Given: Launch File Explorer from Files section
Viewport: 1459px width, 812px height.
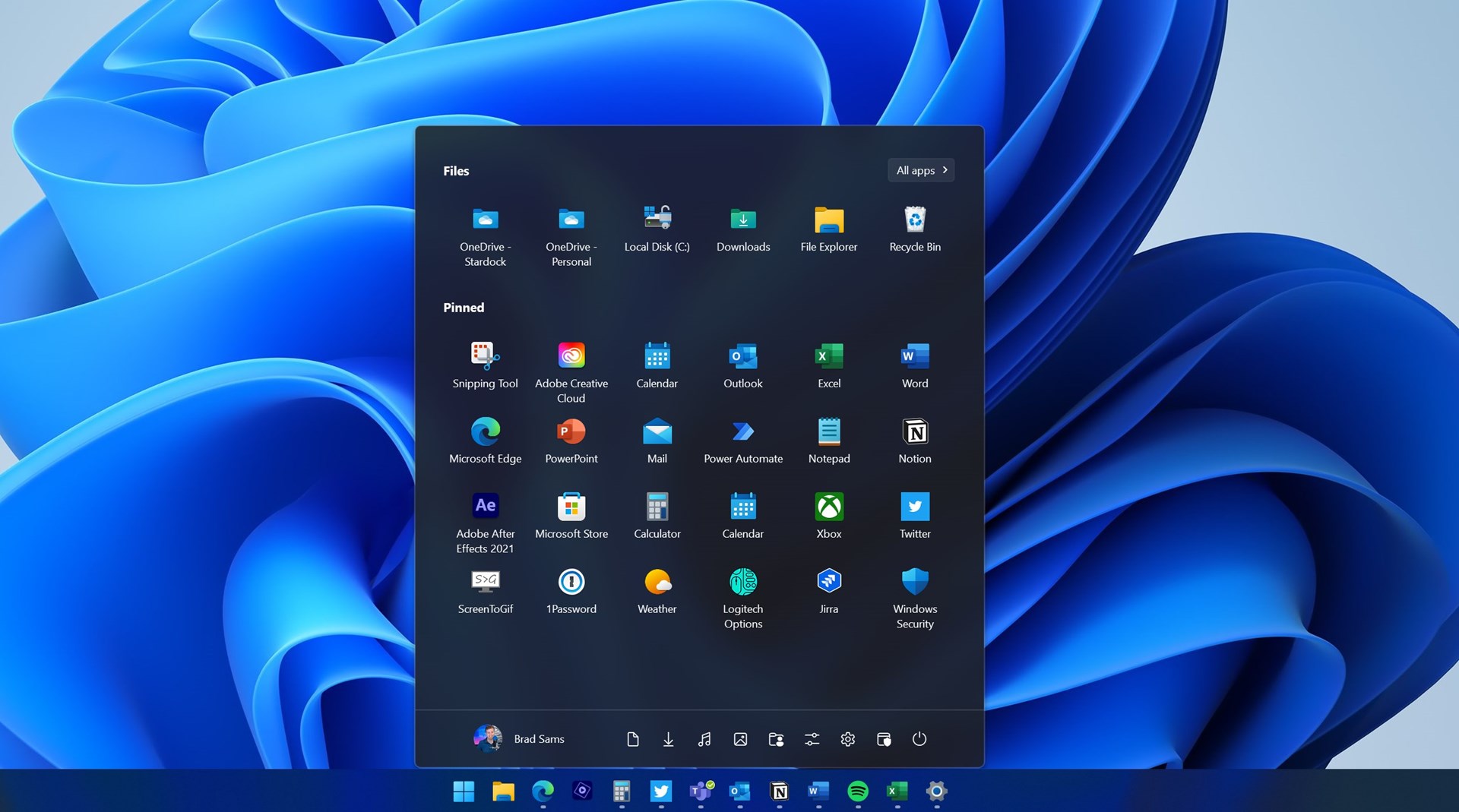Looking at the screenshot, I should pos(829,229).
